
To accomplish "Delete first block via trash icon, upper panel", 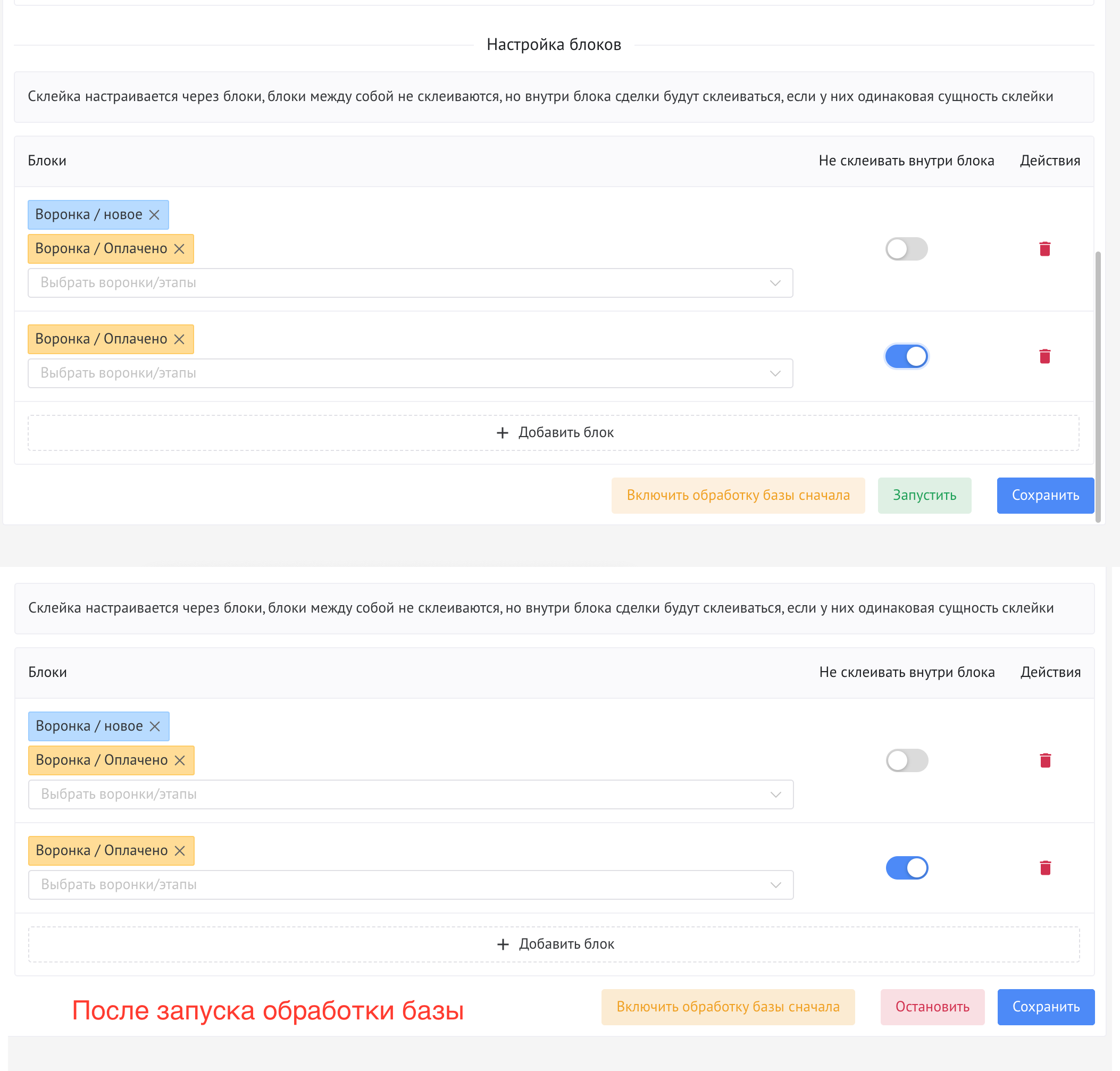I will click(x=1044, y=249).
